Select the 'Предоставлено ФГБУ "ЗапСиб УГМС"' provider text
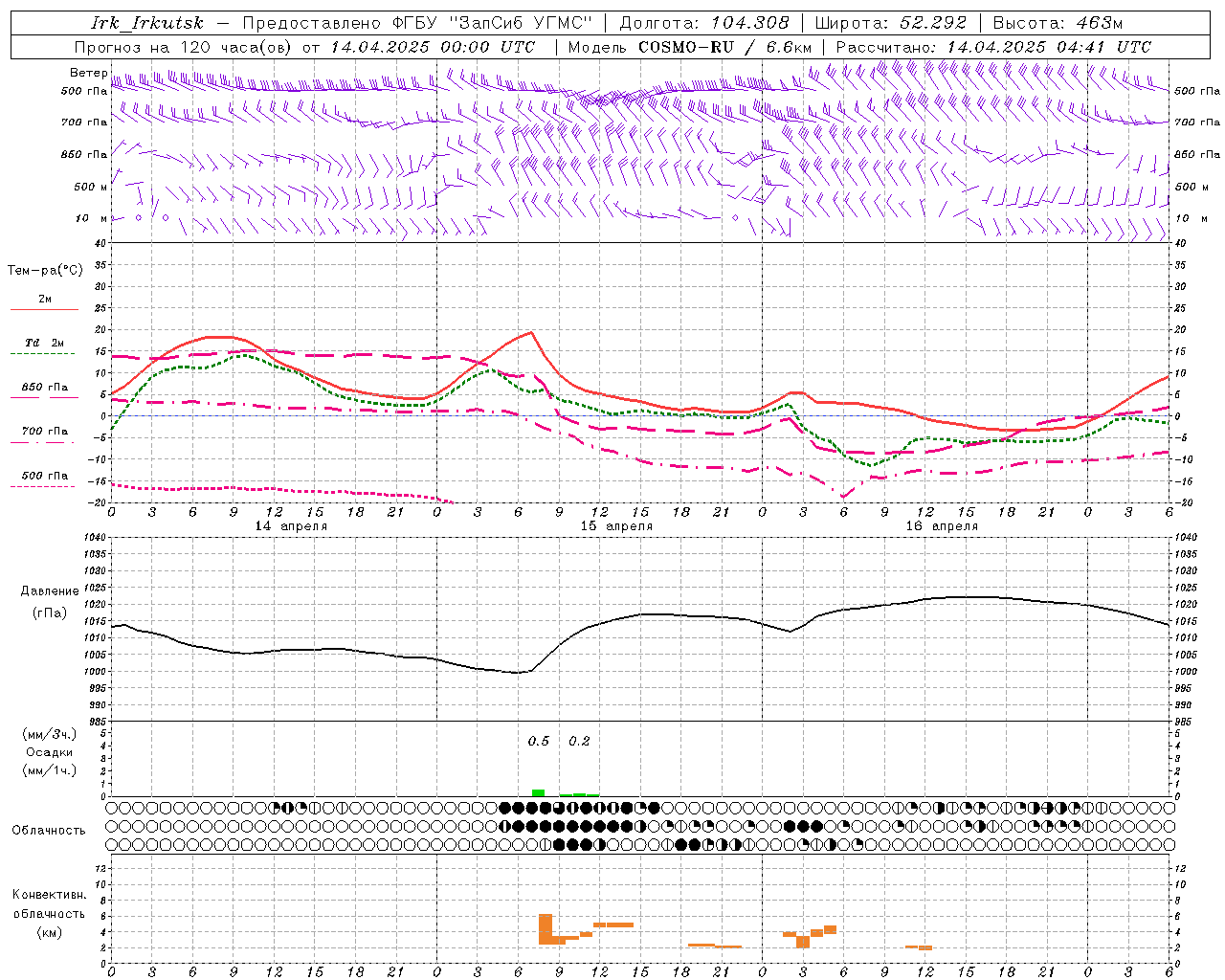1225x980 pixels. (x=417, y=23)
